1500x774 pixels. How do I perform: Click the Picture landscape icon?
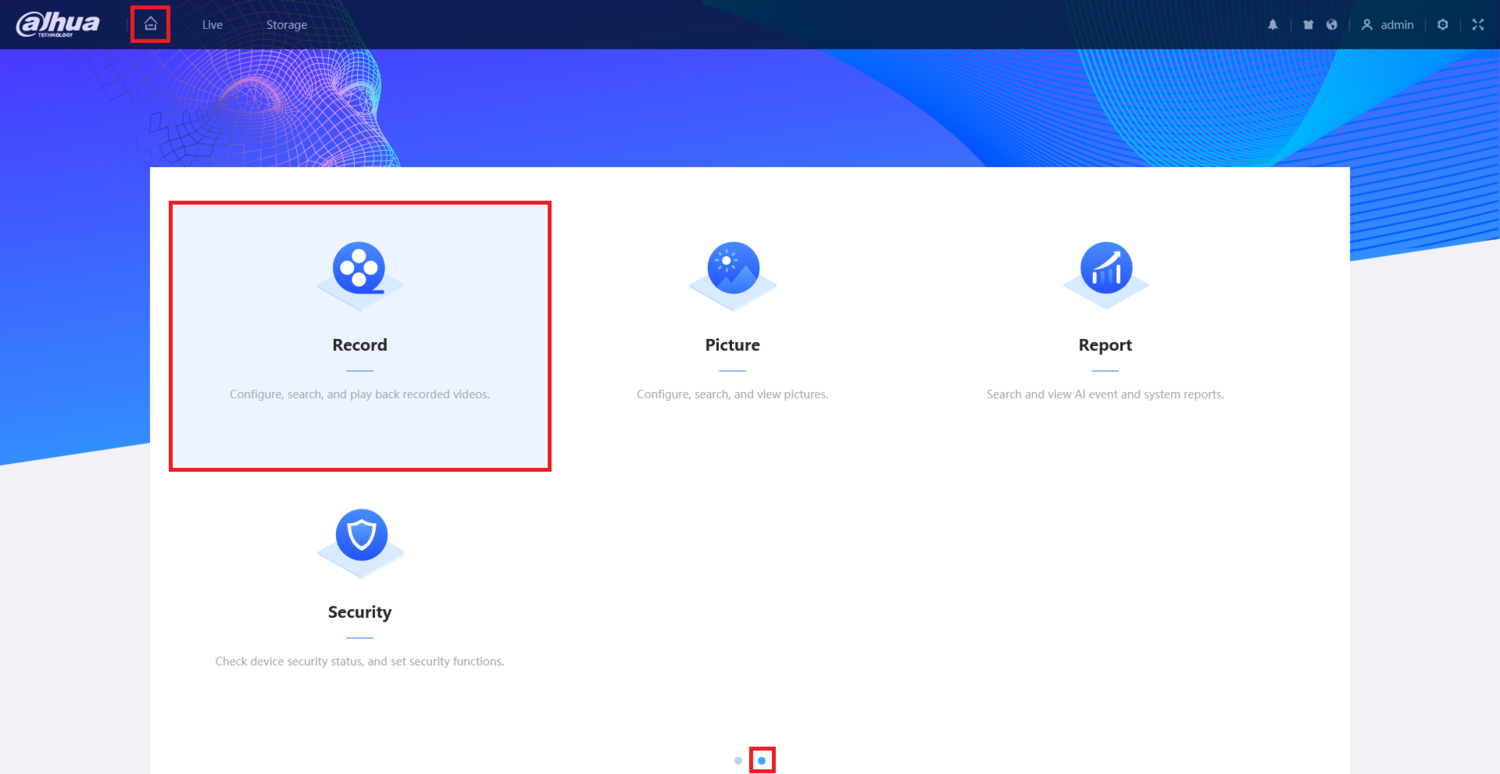coord(732,269)
